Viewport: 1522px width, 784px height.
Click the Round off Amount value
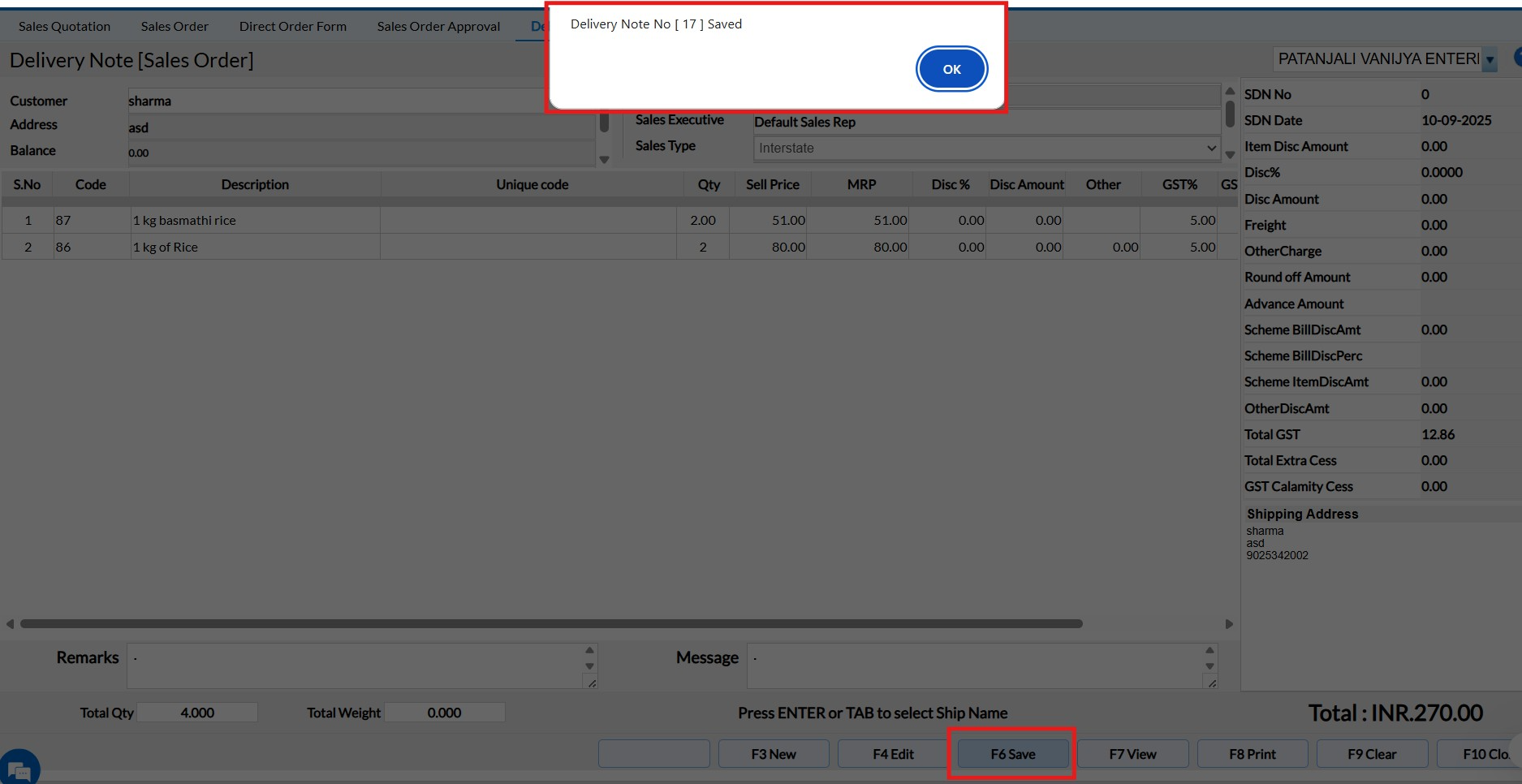point(1434,277)
